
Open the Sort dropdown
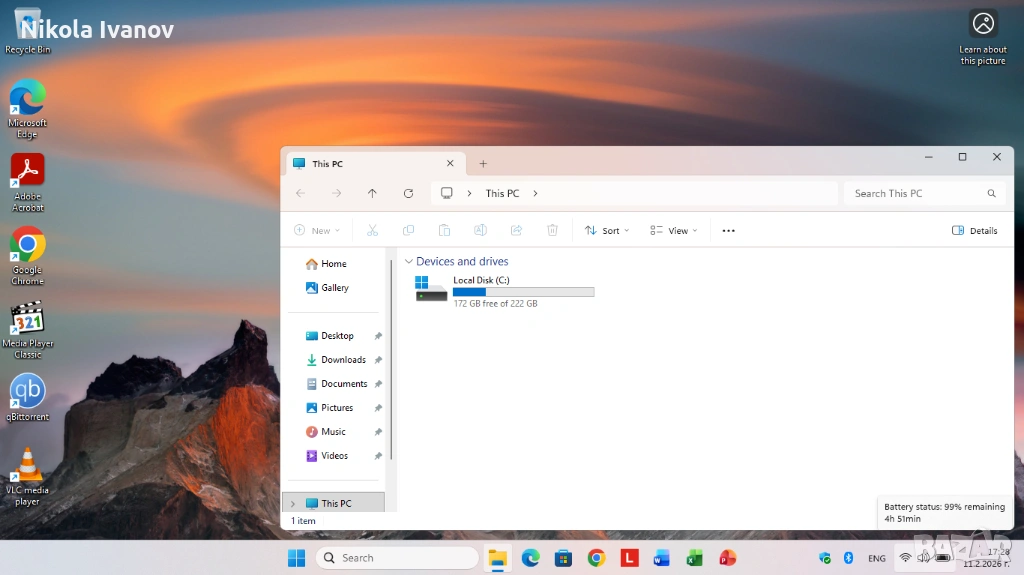(x=607, y=231)
